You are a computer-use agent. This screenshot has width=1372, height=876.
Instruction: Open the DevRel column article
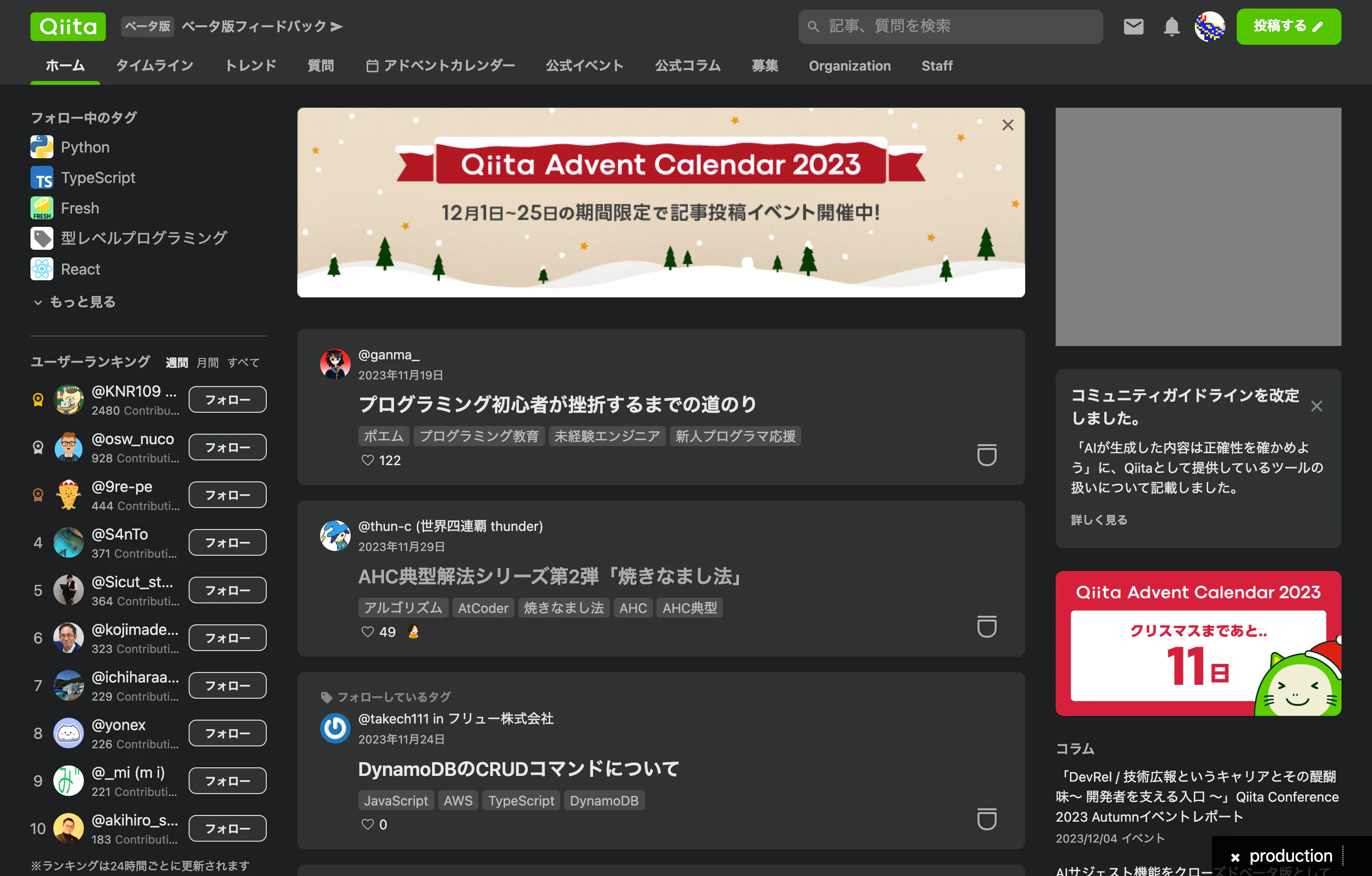[x=1197, y=796]
